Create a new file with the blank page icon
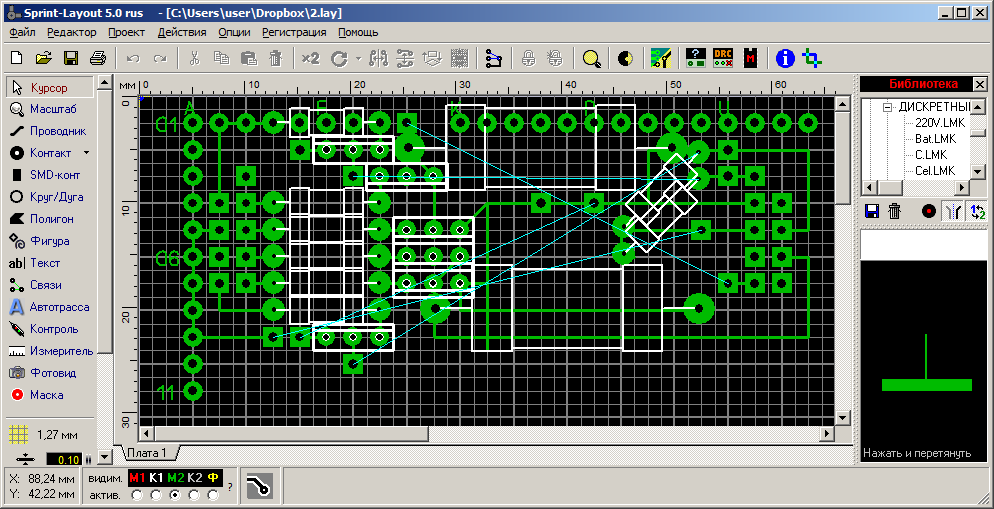 (x=16, y=58)
